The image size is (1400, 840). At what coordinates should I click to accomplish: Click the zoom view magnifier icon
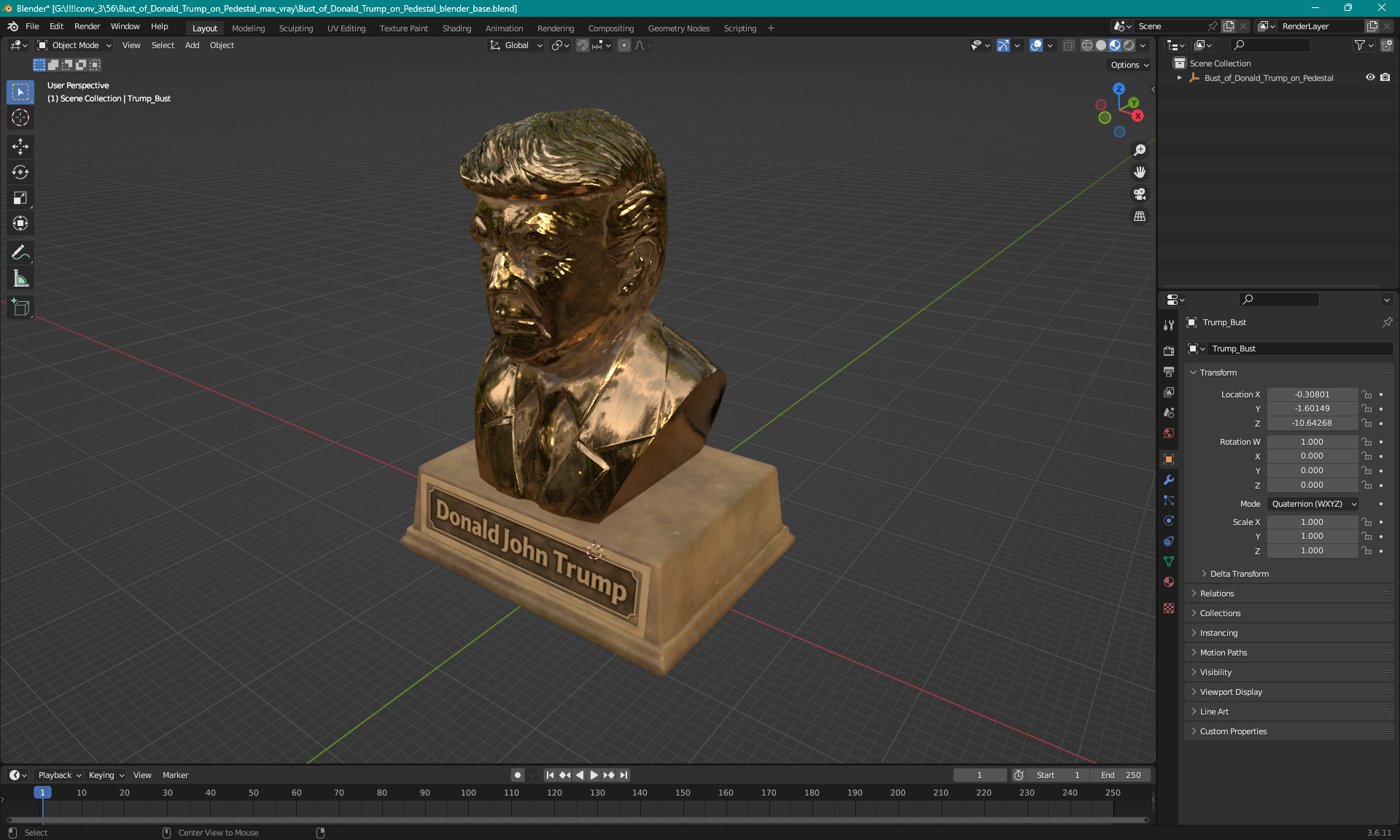1140,150
